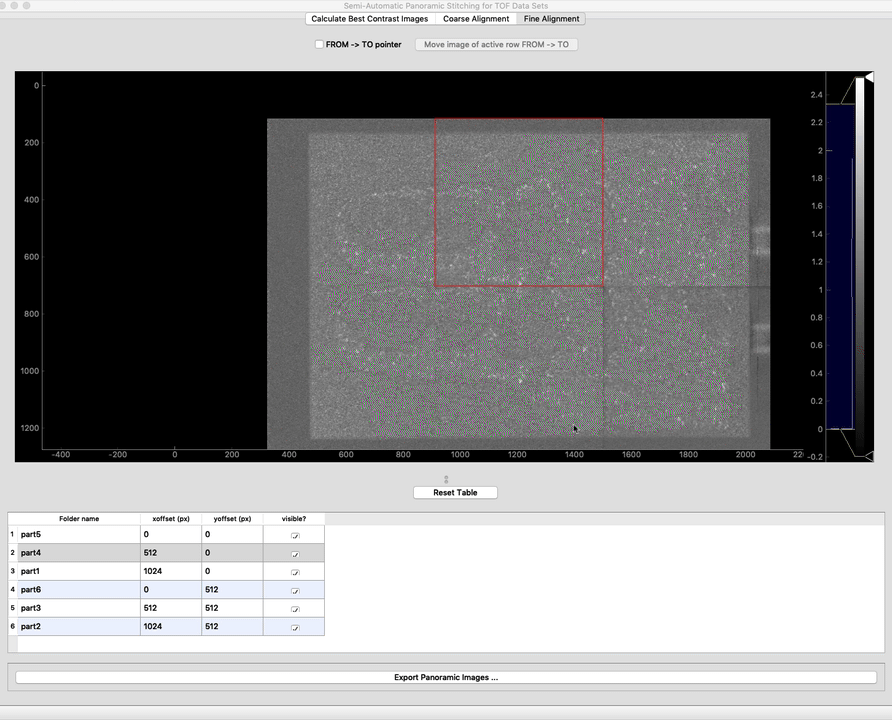Open the Coarse Alignment tab

point(476,19)
